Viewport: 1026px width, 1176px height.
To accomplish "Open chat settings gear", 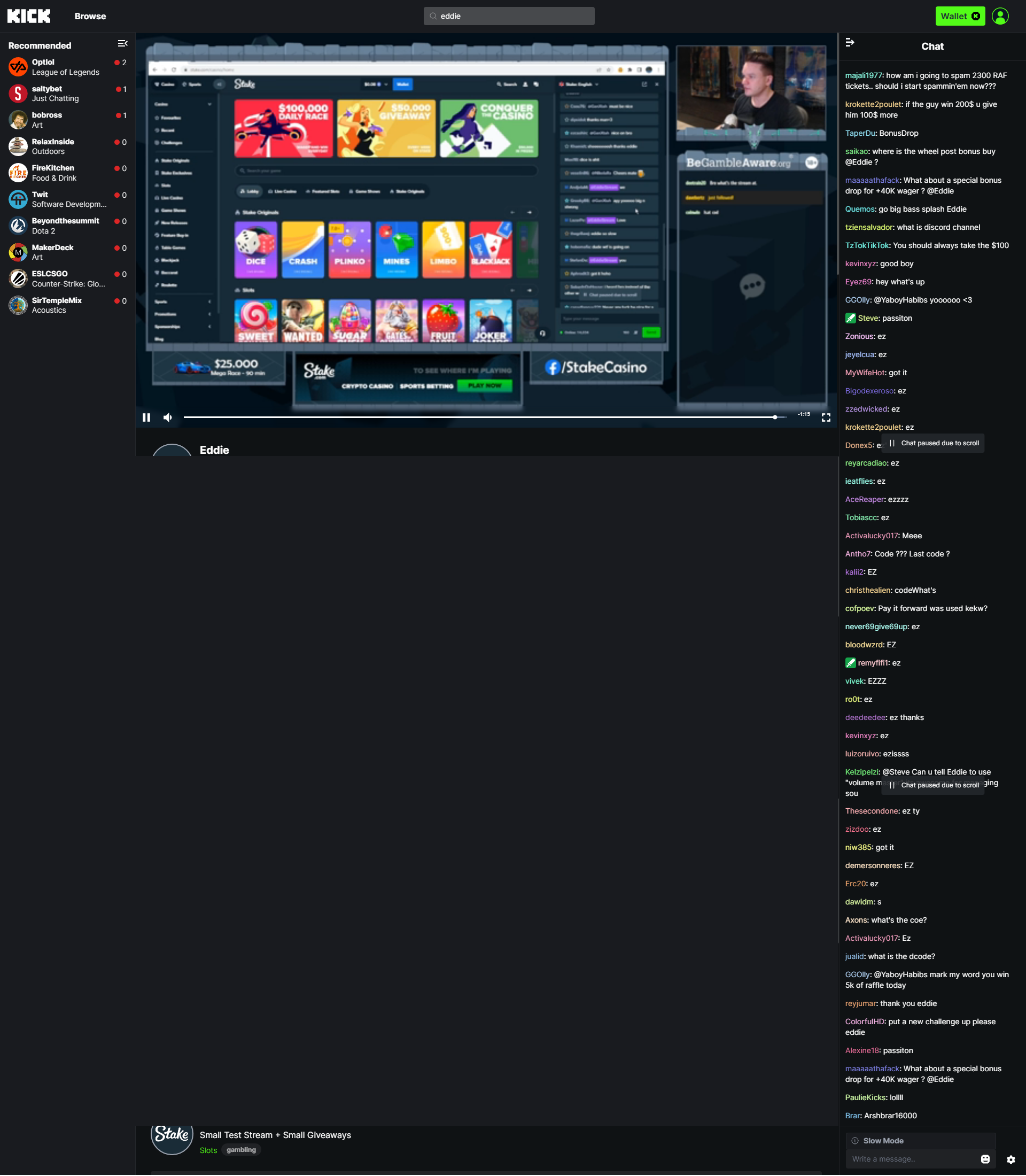I will pos(1011,1159).
